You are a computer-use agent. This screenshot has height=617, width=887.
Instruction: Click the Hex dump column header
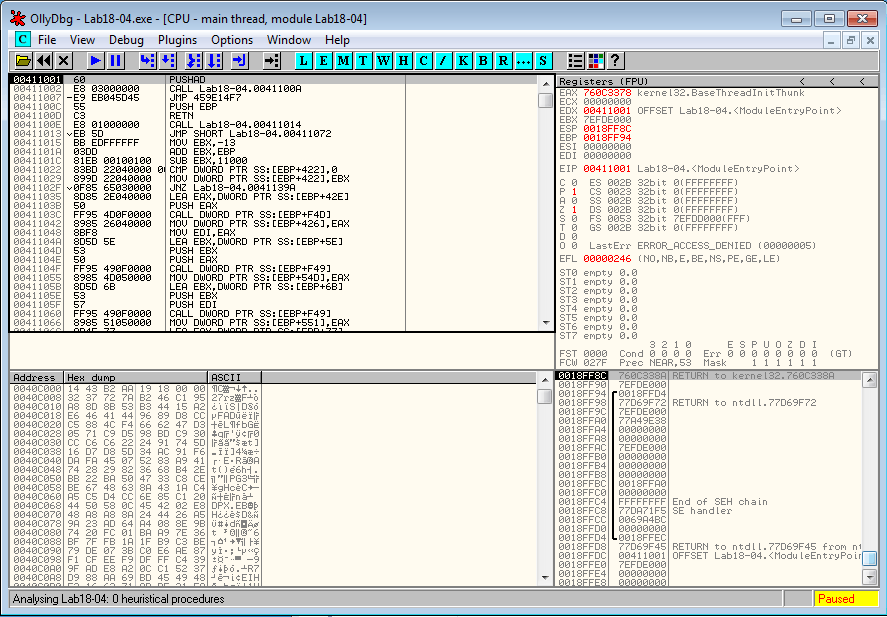pyautogui.click(x=89, y=377)
